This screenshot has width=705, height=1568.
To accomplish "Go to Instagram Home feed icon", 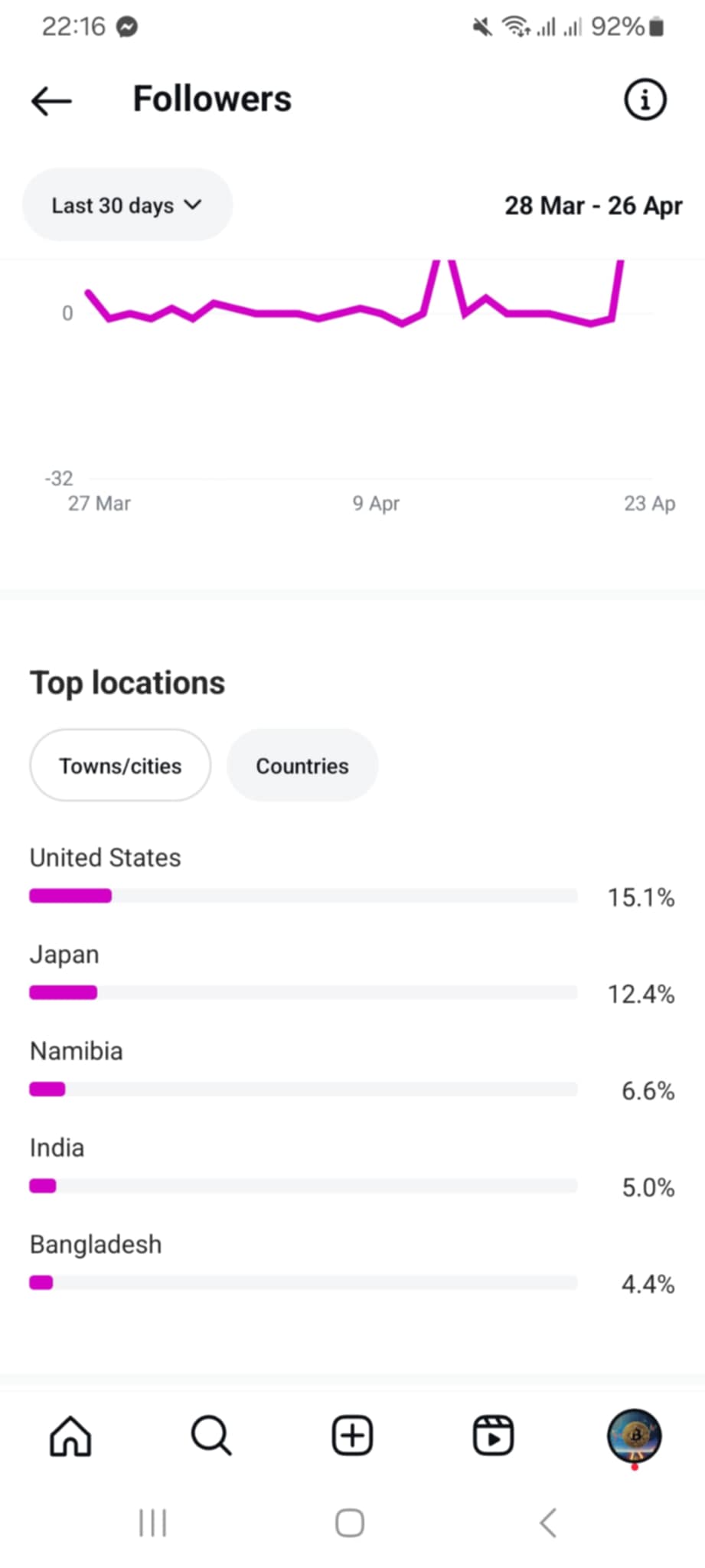I will (x=70, y=1436).
